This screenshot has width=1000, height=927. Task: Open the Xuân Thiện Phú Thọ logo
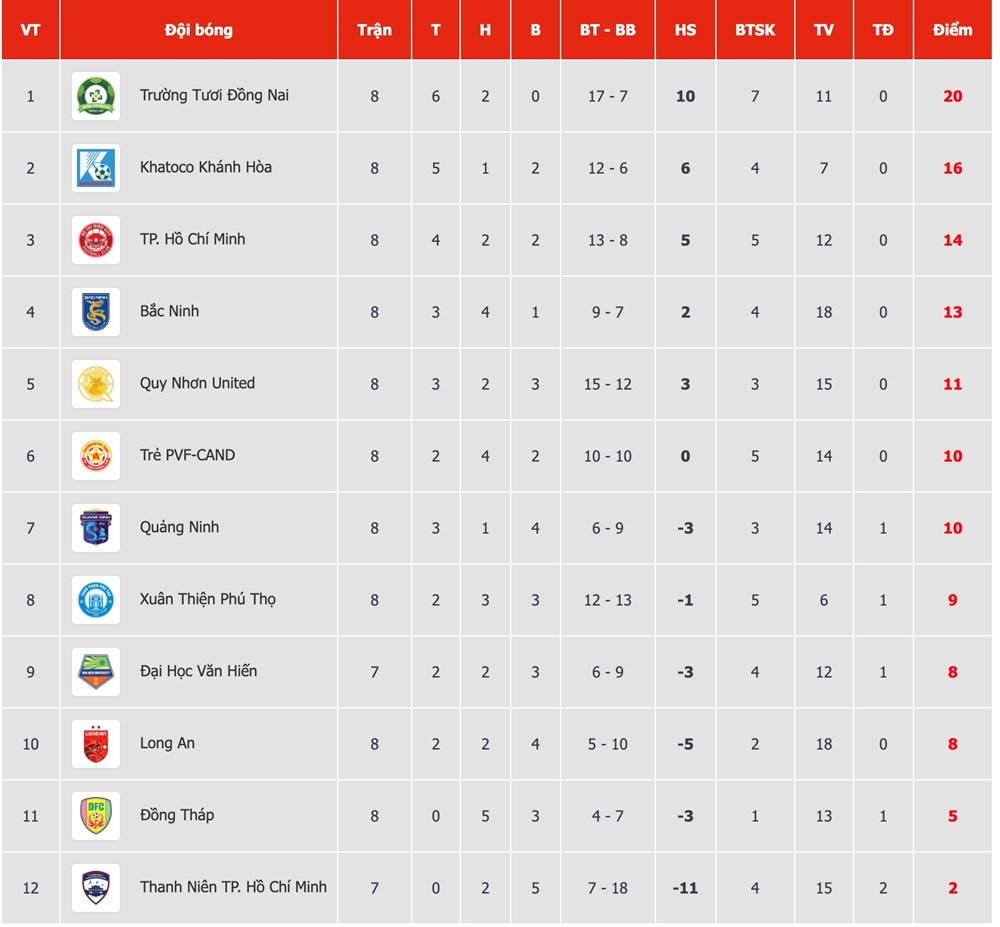[96, 600]
